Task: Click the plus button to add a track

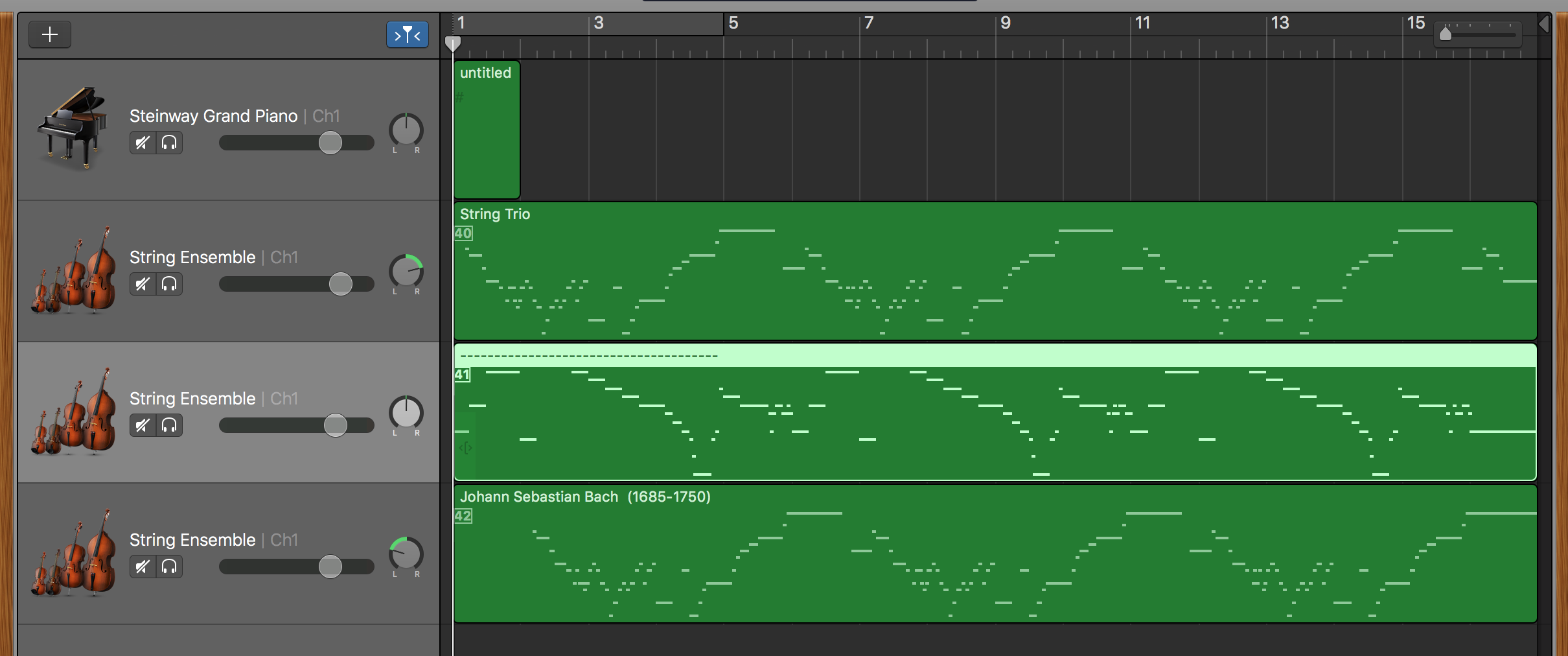Action: click(50, 34)
